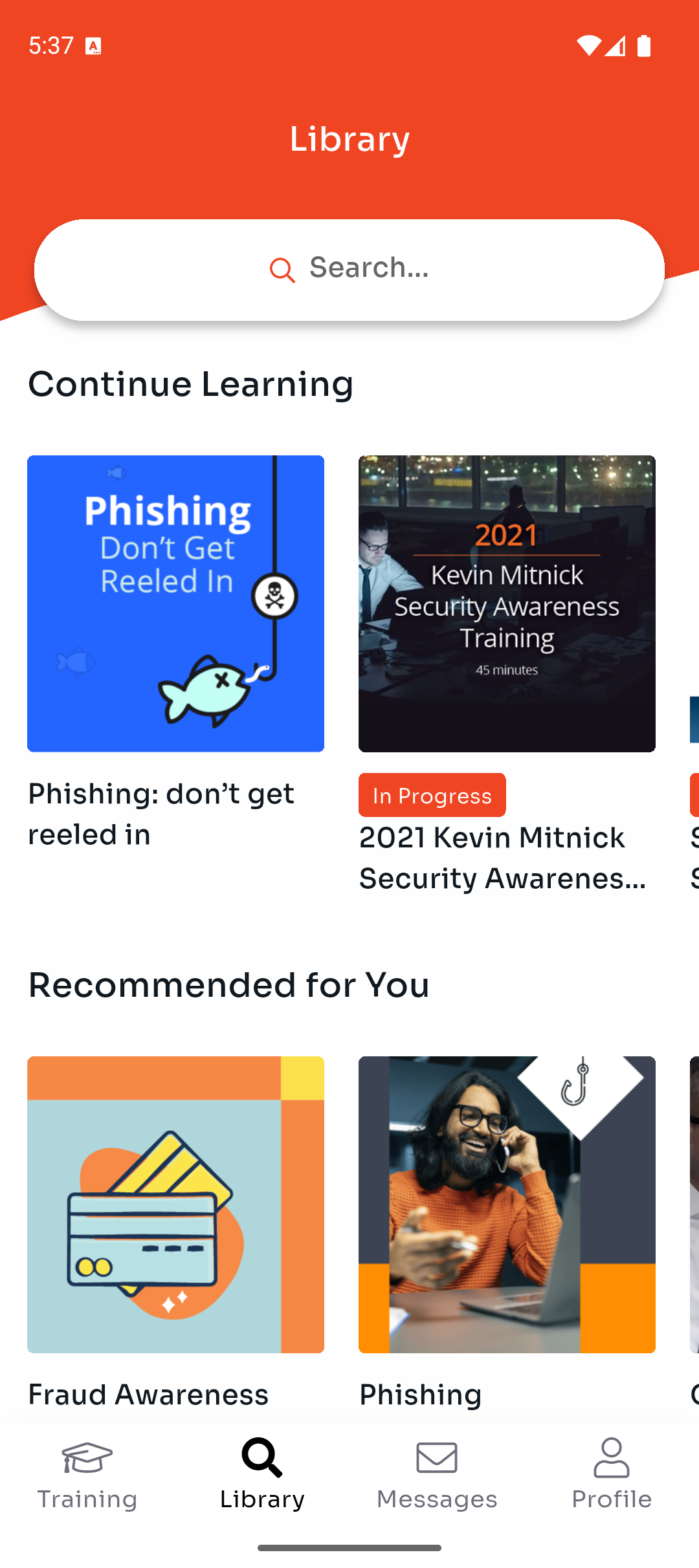
Task: Open the Messages envelope icon
Action: pos(437,1457)
